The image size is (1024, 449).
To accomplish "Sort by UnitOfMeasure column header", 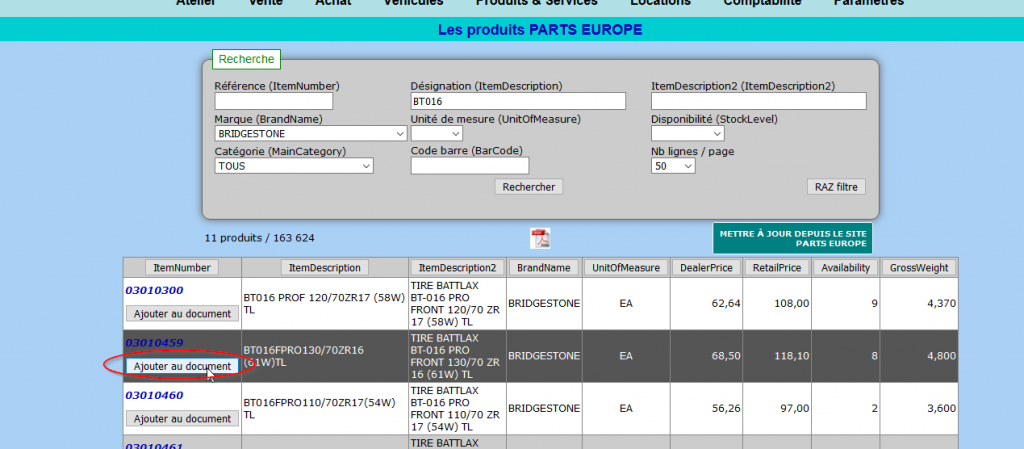I will click(x=626, y=268).
